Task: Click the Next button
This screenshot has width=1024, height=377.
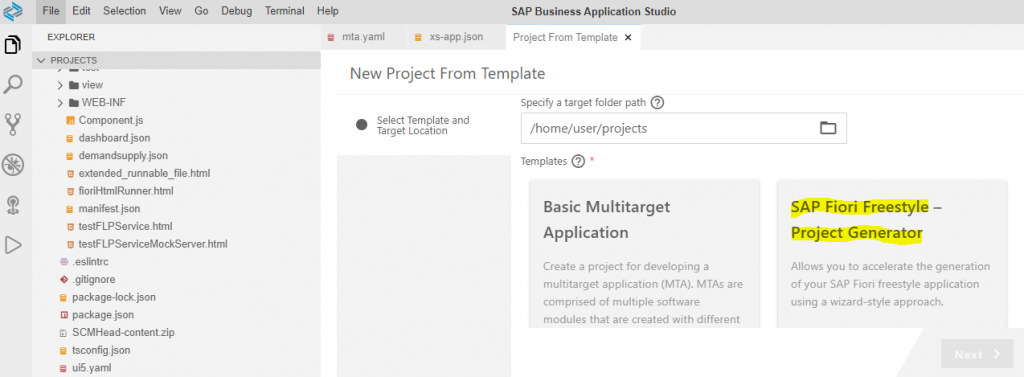Action: pos(977,354)
